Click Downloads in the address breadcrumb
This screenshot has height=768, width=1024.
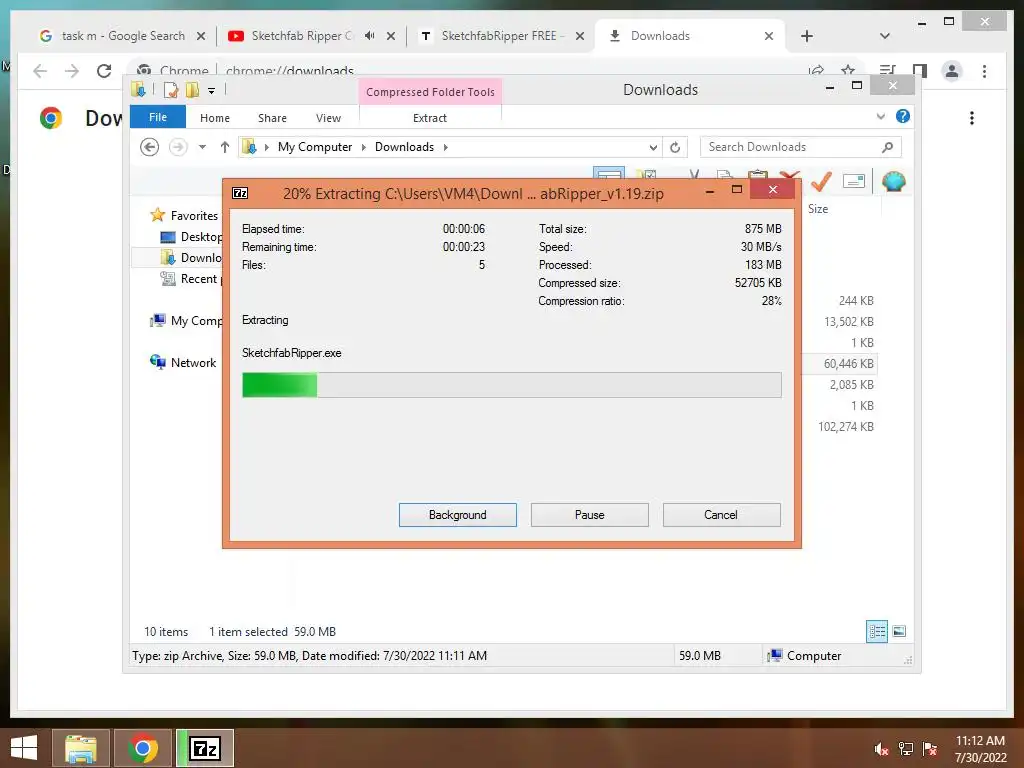(404, 147)
